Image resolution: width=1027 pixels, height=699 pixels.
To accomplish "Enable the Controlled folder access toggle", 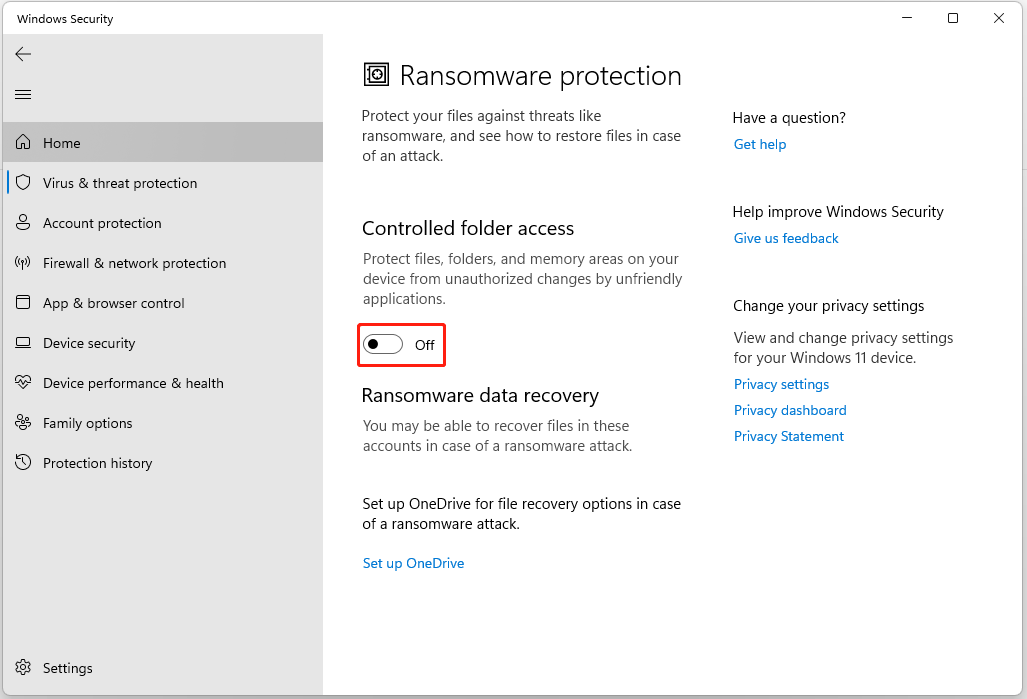I will click(x=383, y=345).
